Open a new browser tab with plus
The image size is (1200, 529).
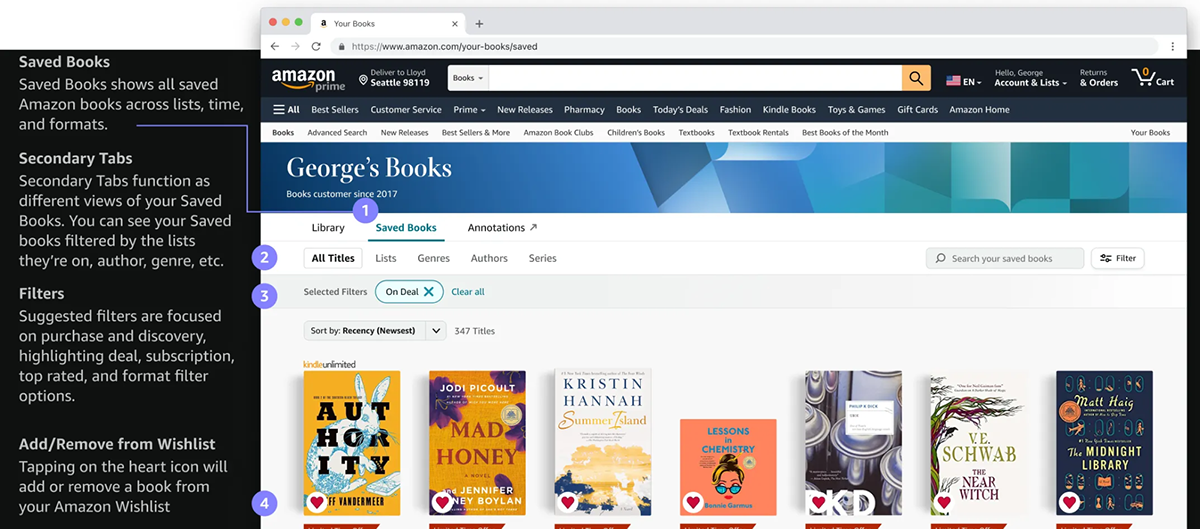(x=479, y=23)
